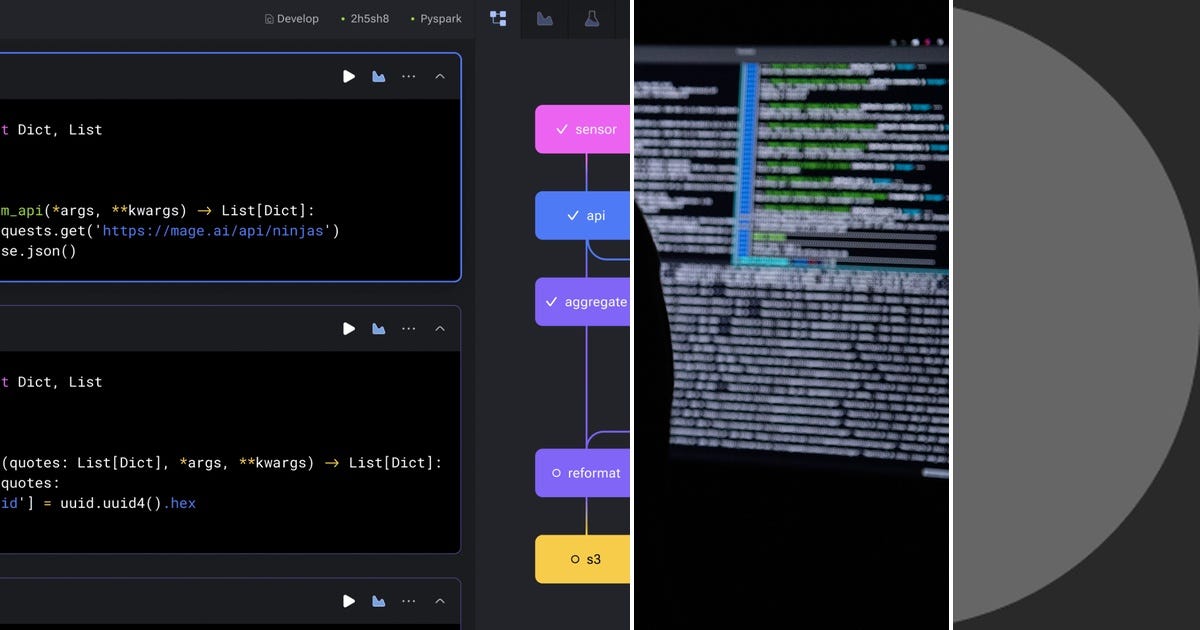Toggle the aggregate block checkmark
The image size is (1200, 630).
[x=551, y=301]
